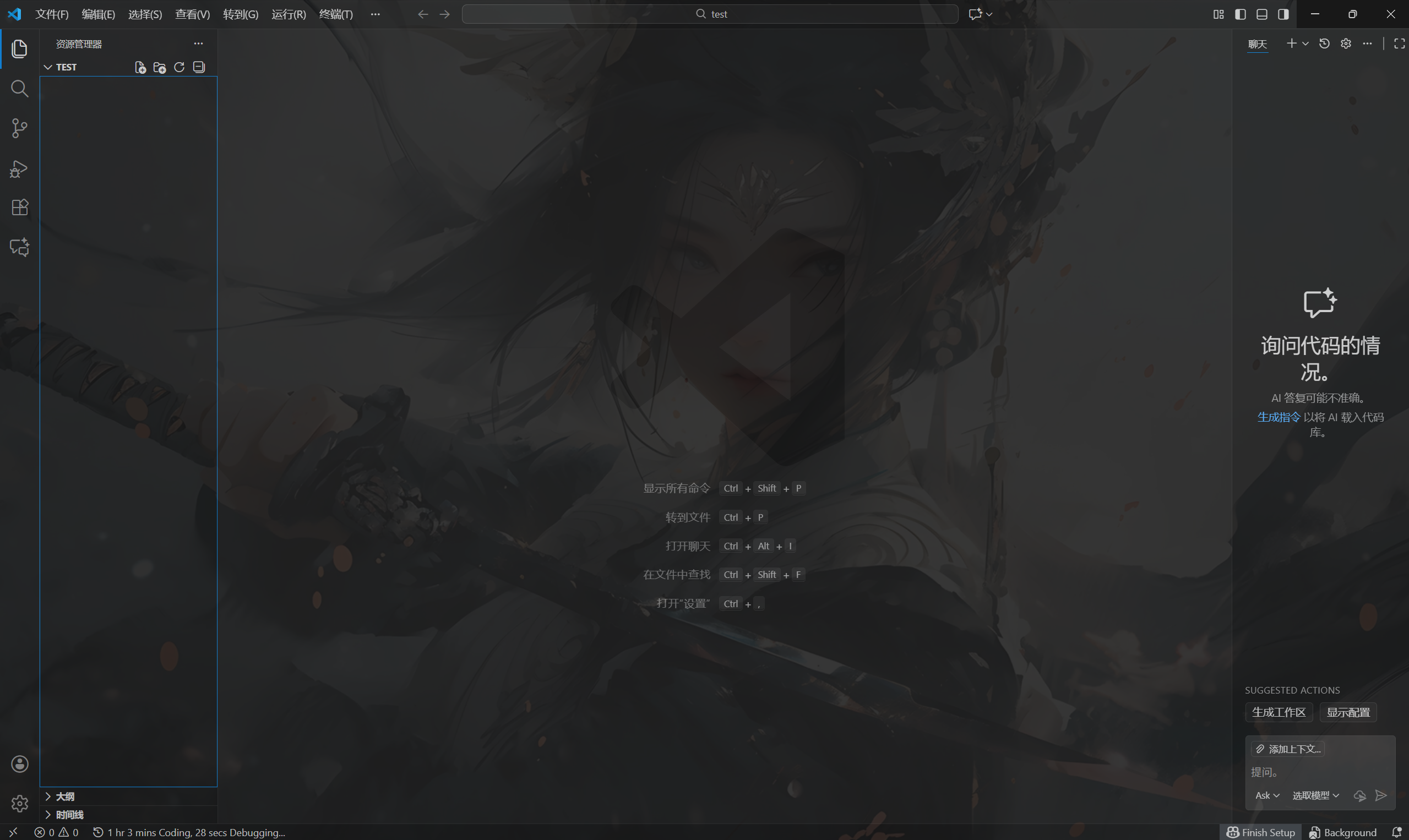Open the Extensions view
Viewport: 1409px width, 840px height.
19,207
